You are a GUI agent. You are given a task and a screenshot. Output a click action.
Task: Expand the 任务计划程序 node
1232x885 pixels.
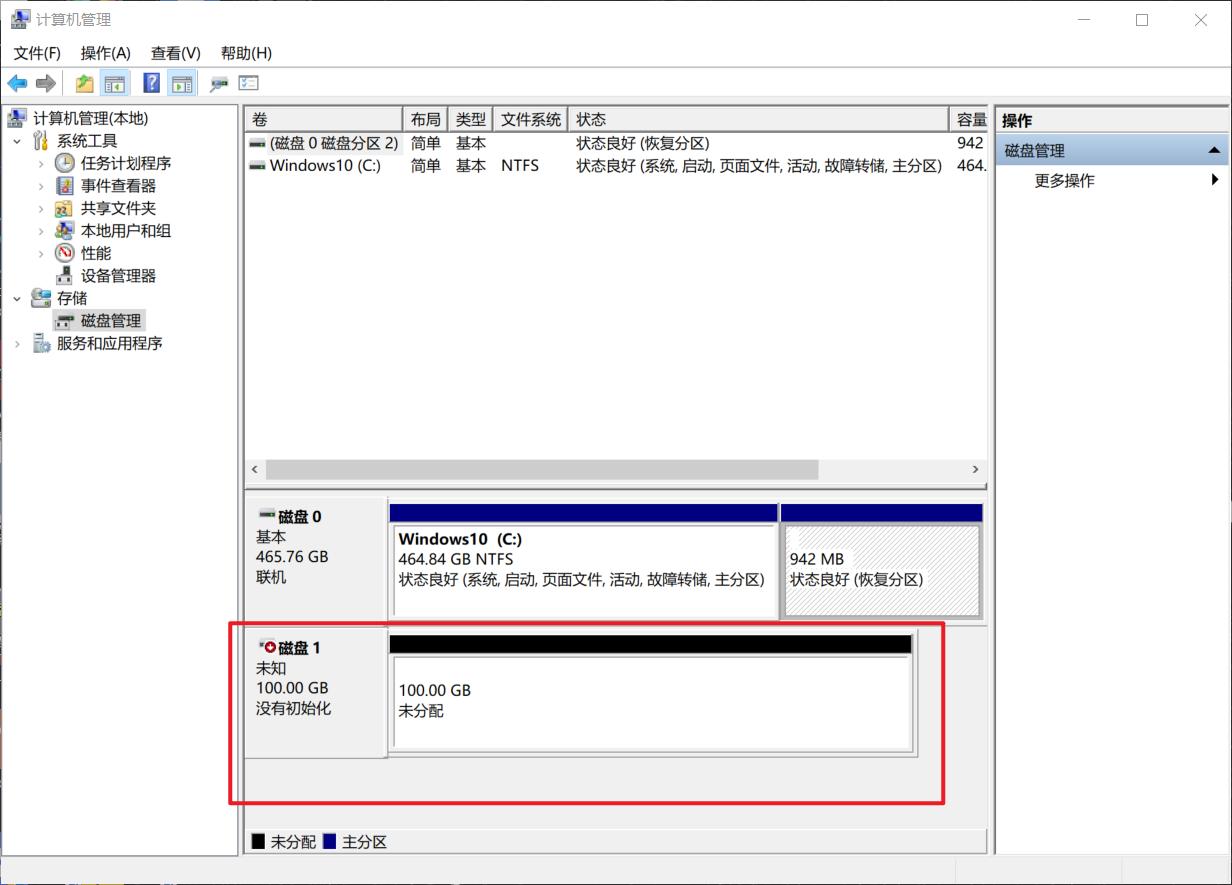41,163
